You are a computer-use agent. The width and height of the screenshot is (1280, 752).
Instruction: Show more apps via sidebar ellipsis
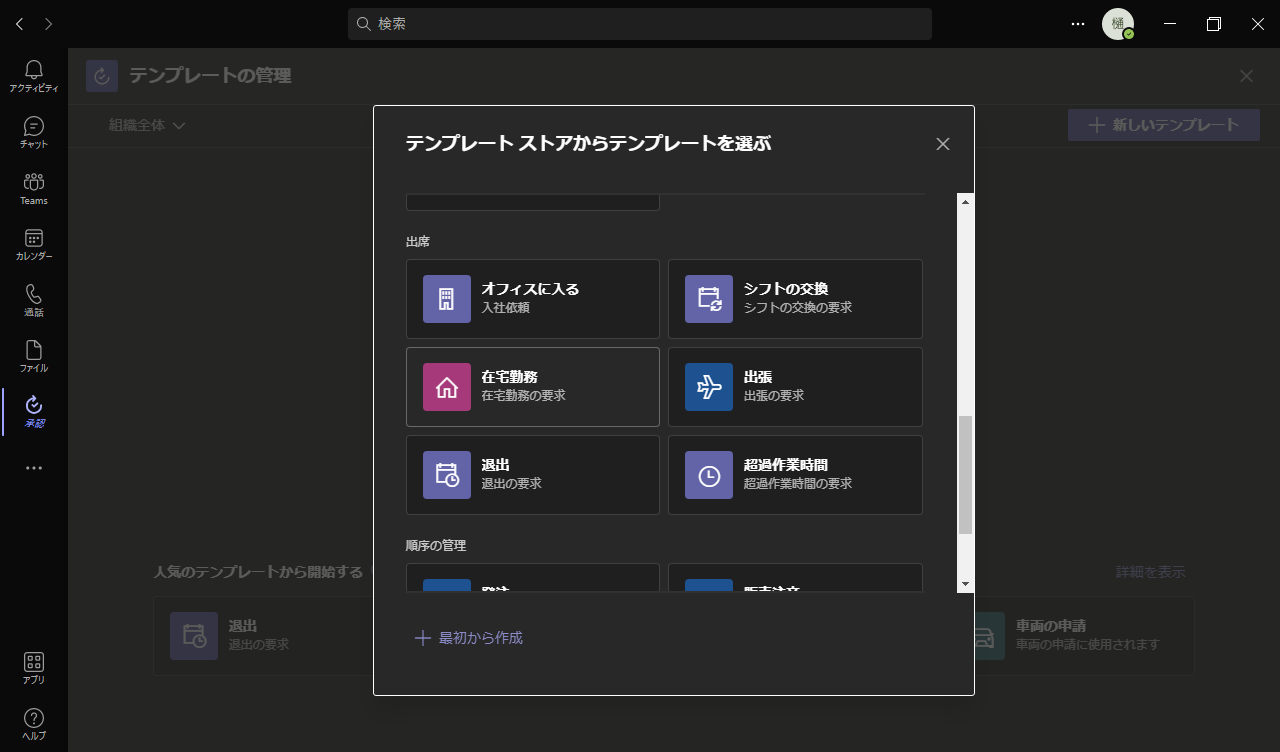pyautogui.click(x=34, y=467)
